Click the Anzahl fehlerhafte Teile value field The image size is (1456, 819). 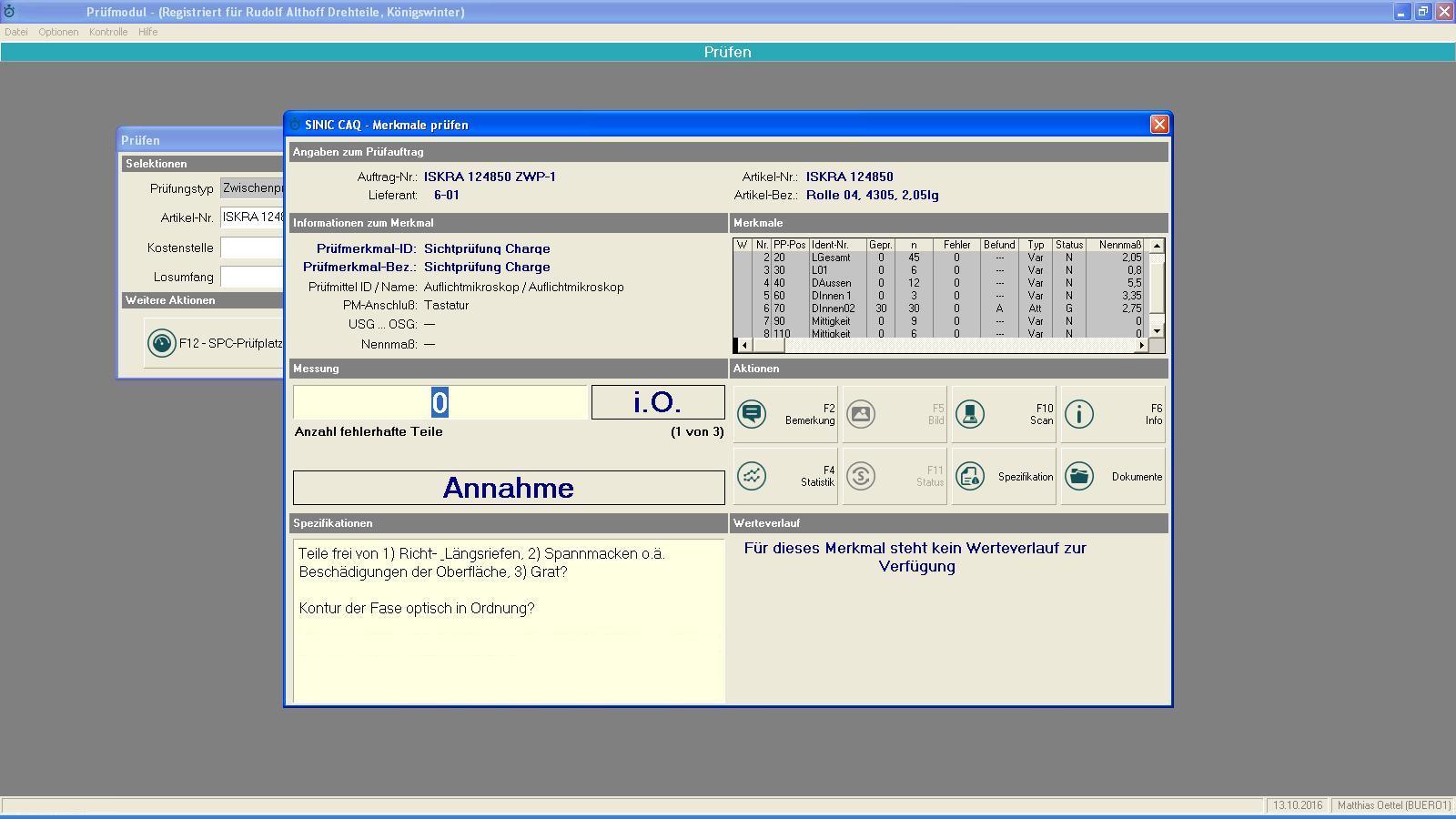pyautogui.click(x=440, y=402)
